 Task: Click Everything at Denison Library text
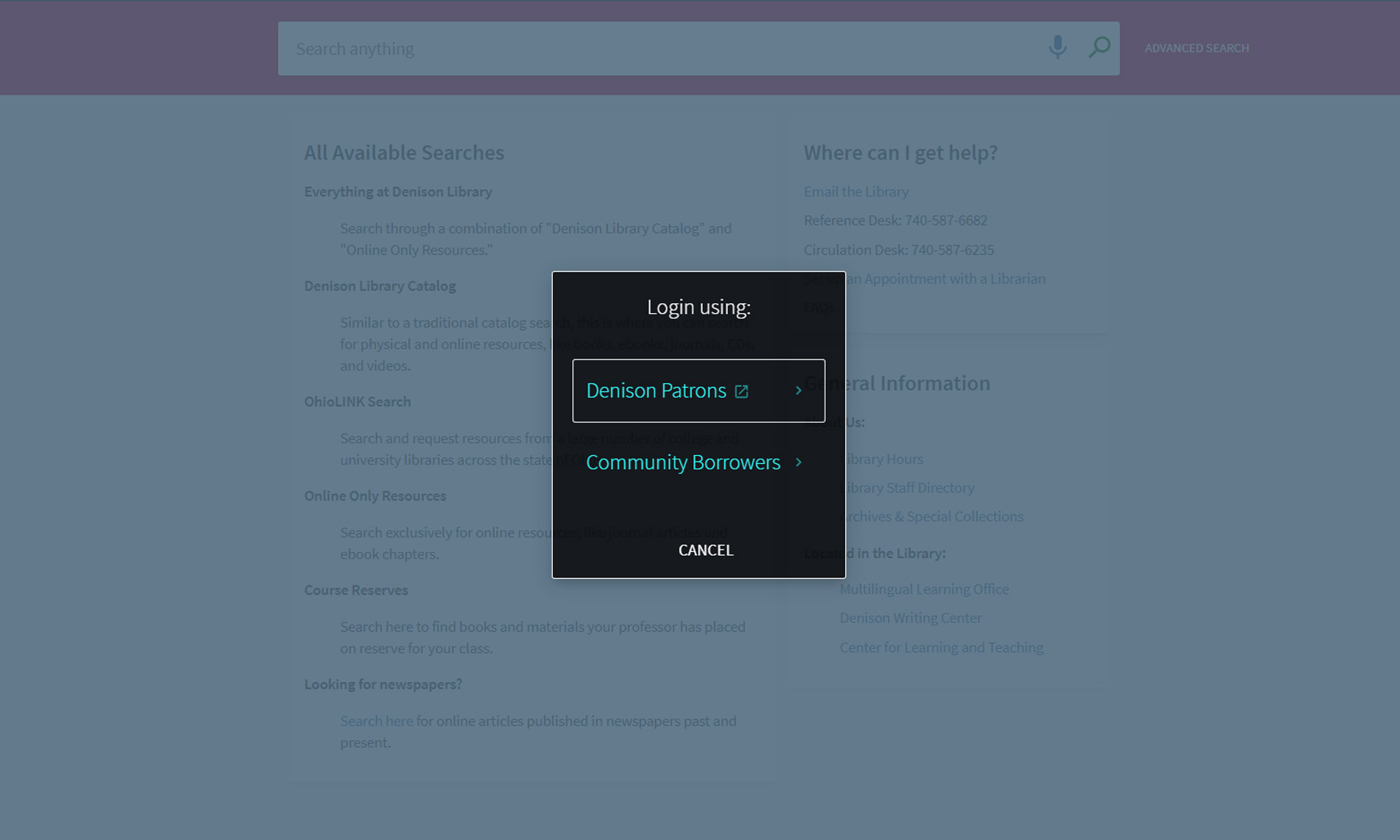pyautogui.click(x=398, y=192)
